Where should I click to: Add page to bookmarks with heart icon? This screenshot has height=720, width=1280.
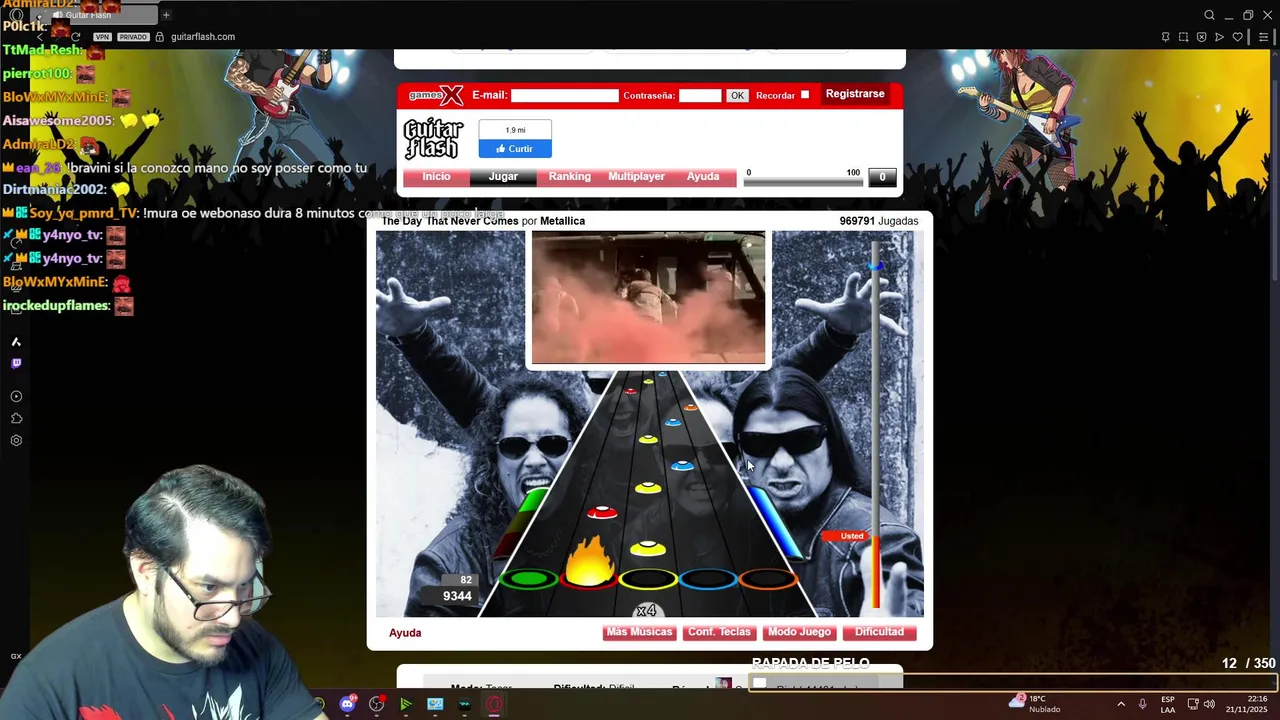pyautogui.click(x=1238, y=37)
